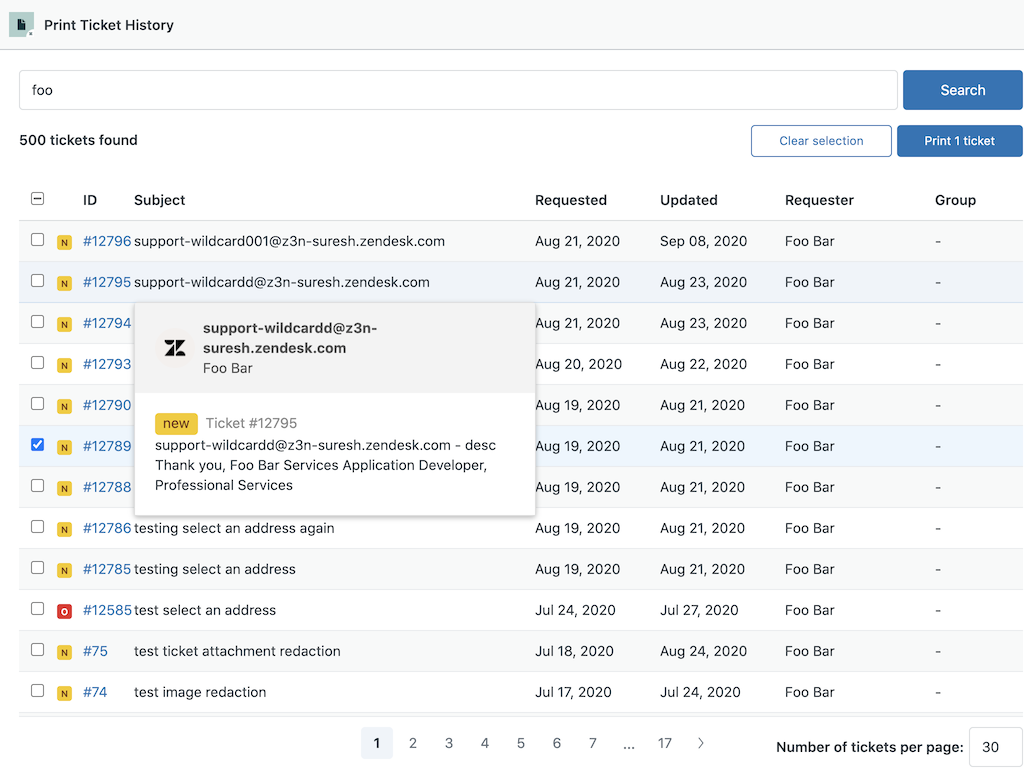
Task: Click the Zendesk logo in the ticket popup
Action: pos(175,348)
